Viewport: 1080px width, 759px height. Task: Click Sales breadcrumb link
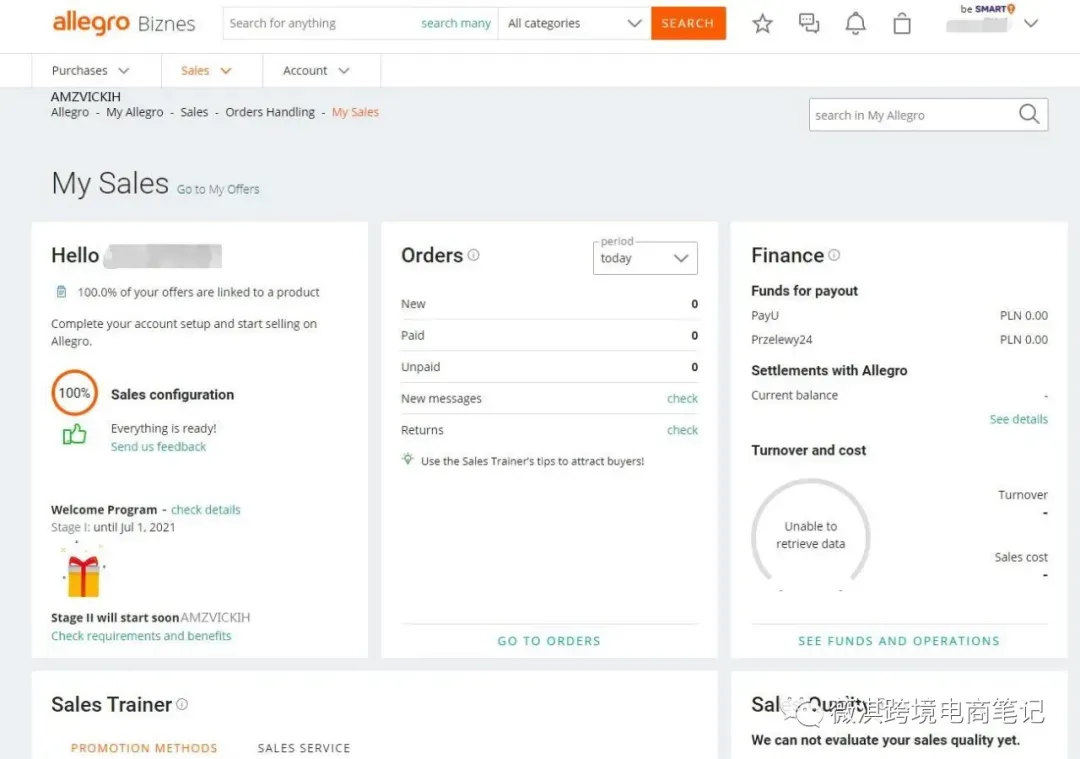[x=194, y=112]
